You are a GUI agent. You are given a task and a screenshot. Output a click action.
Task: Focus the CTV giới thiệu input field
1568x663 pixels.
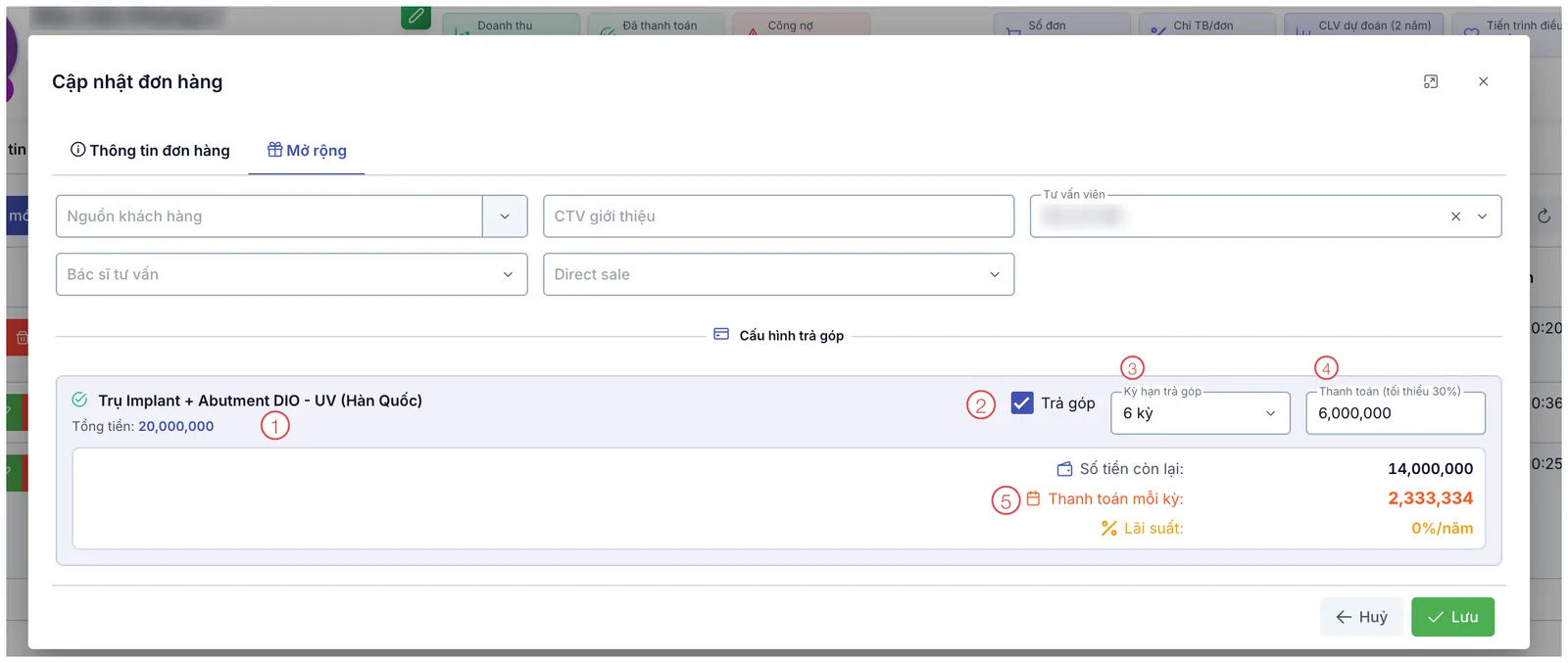click(779, 216)
